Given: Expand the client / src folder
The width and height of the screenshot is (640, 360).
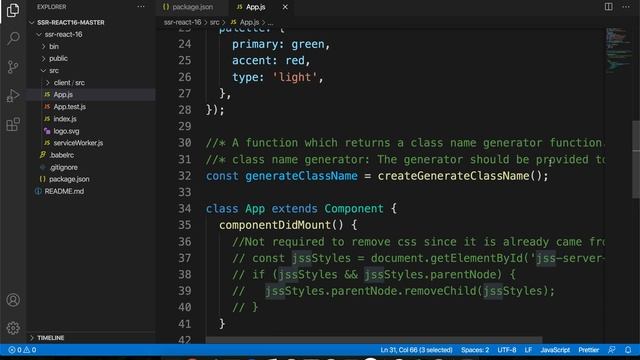Looking at the screenshot, I should (x=69, y=82).
